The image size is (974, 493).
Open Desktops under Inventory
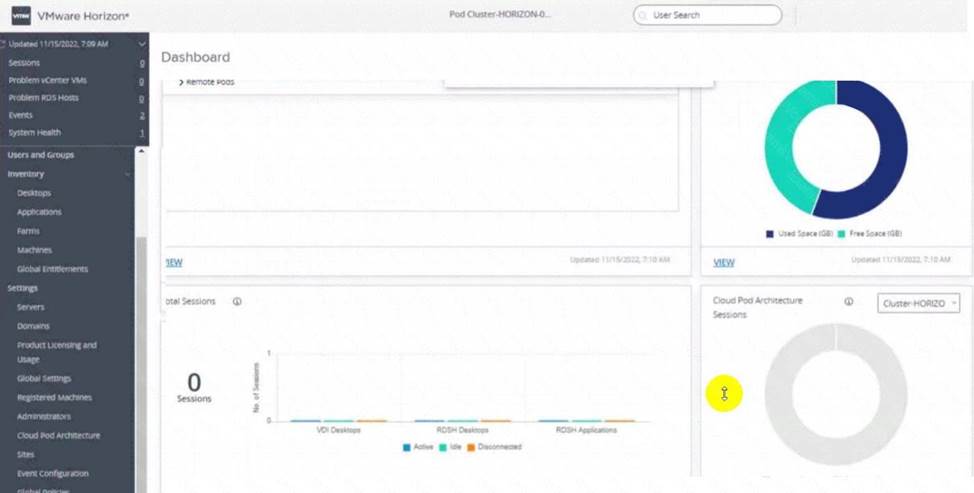coord(34,193)
